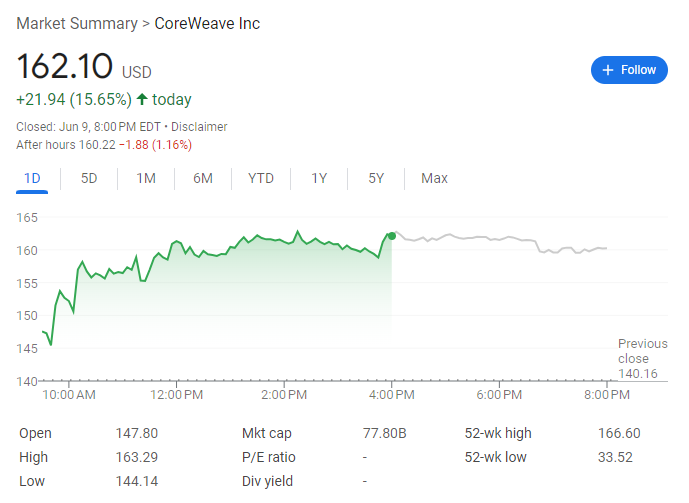Click the 162.10 USD price
The height and width of the screenshot is (503, 689).
84,67
